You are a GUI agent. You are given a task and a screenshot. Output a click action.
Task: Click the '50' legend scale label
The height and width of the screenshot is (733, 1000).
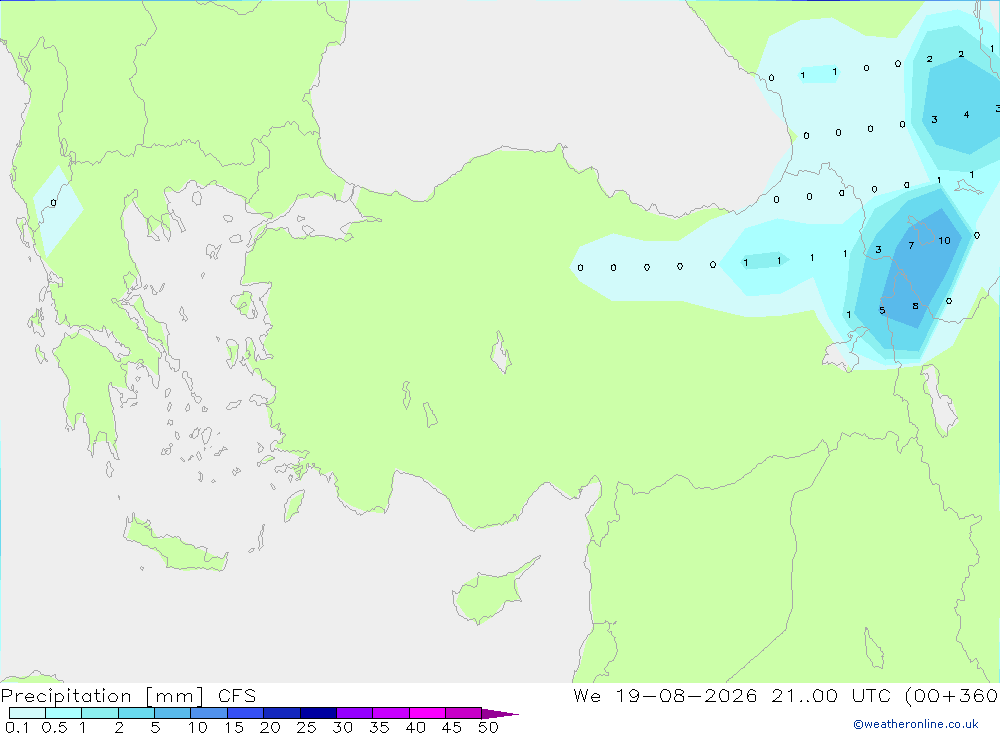pos(488,727)
